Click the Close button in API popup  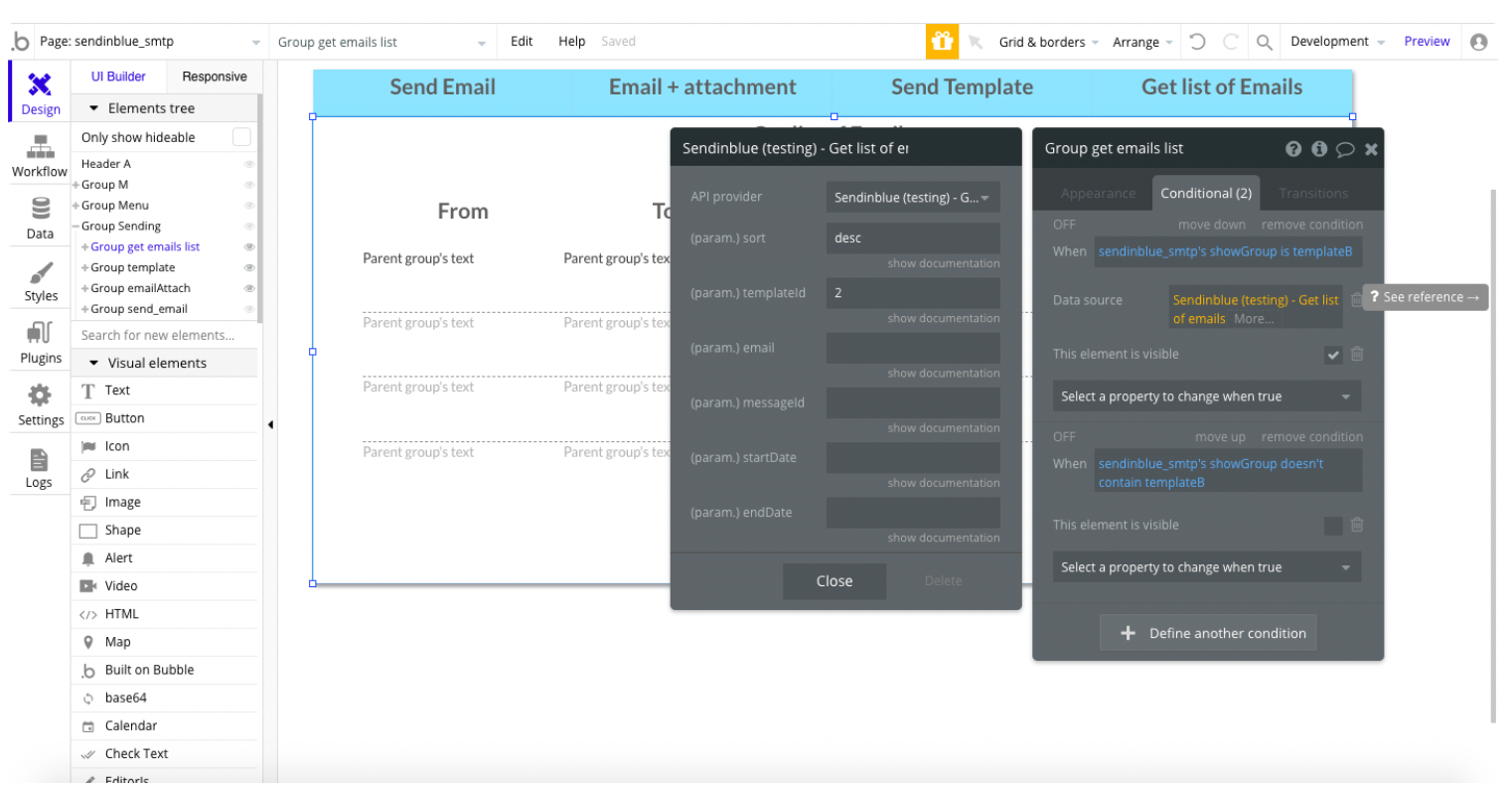[834, 581]
